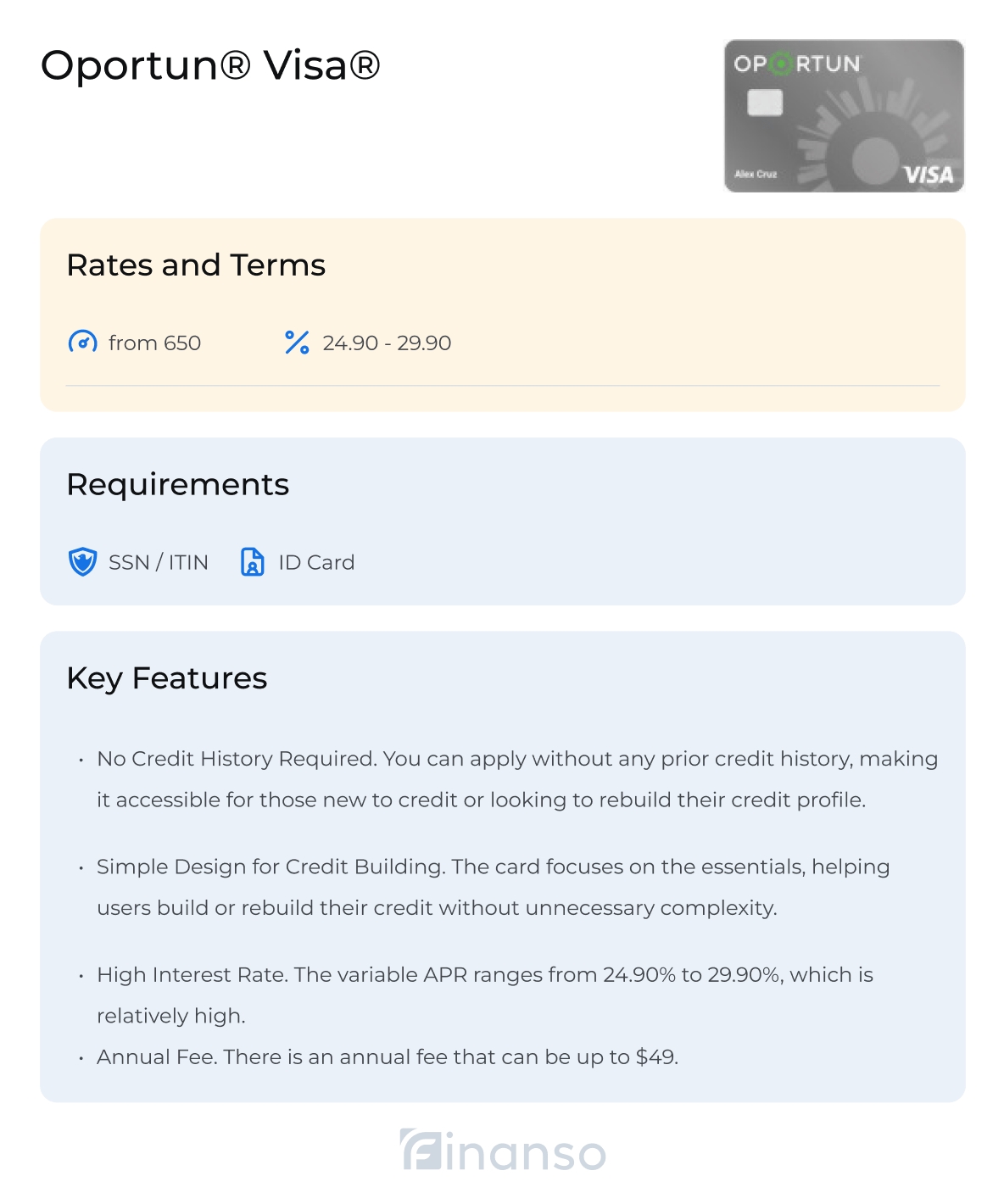
Task: Click the ID Card label
Action: (x=316, y=562)
